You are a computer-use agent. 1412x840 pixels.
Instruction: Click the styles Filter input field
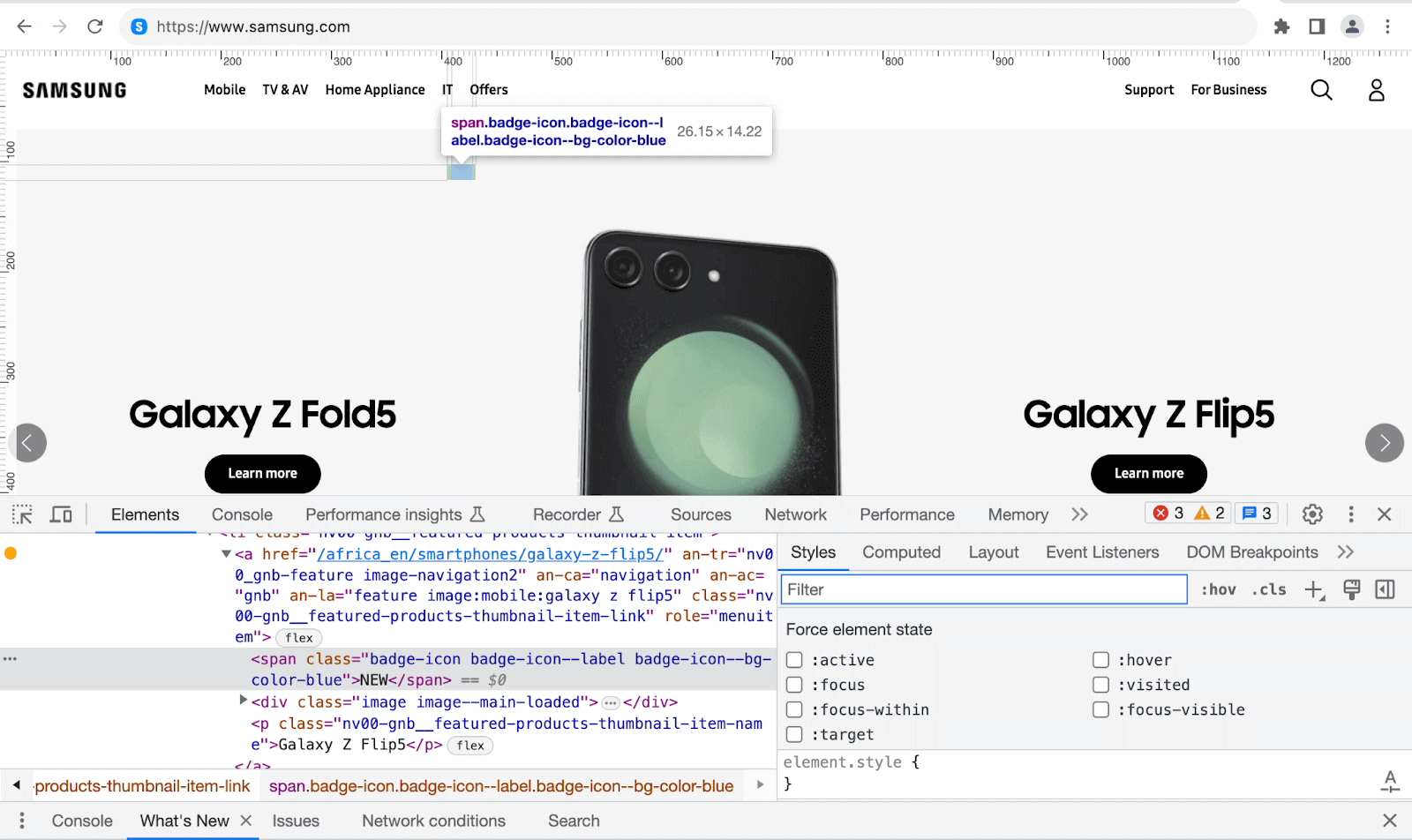984,589
